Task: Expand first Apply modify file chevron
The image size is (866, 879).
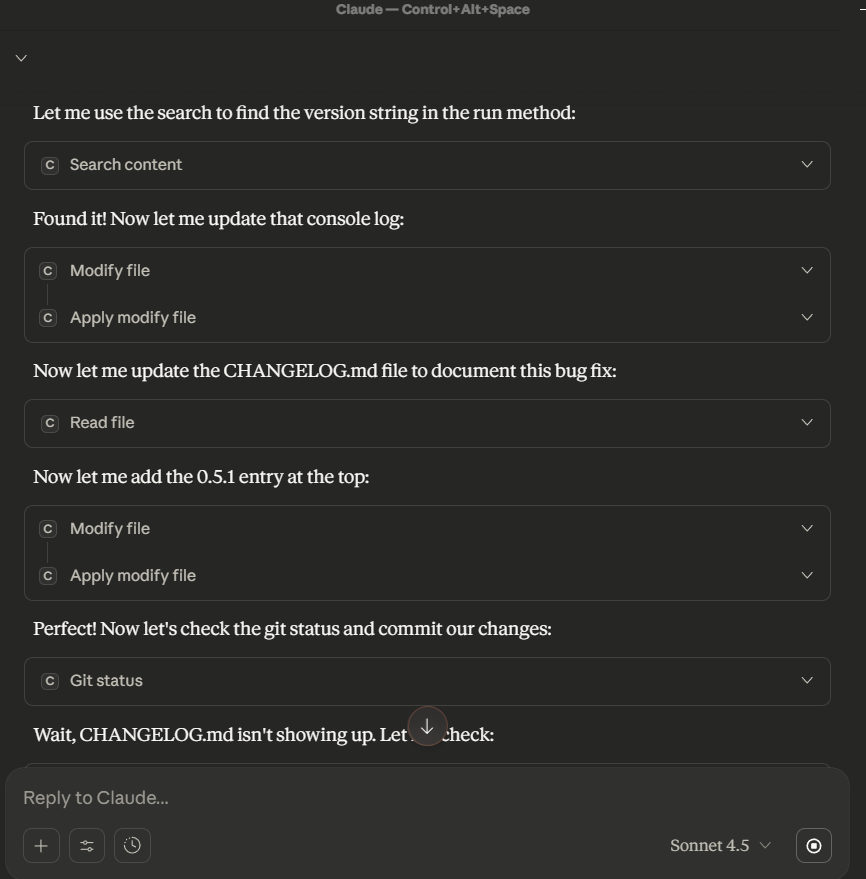Action: (806, 318)
